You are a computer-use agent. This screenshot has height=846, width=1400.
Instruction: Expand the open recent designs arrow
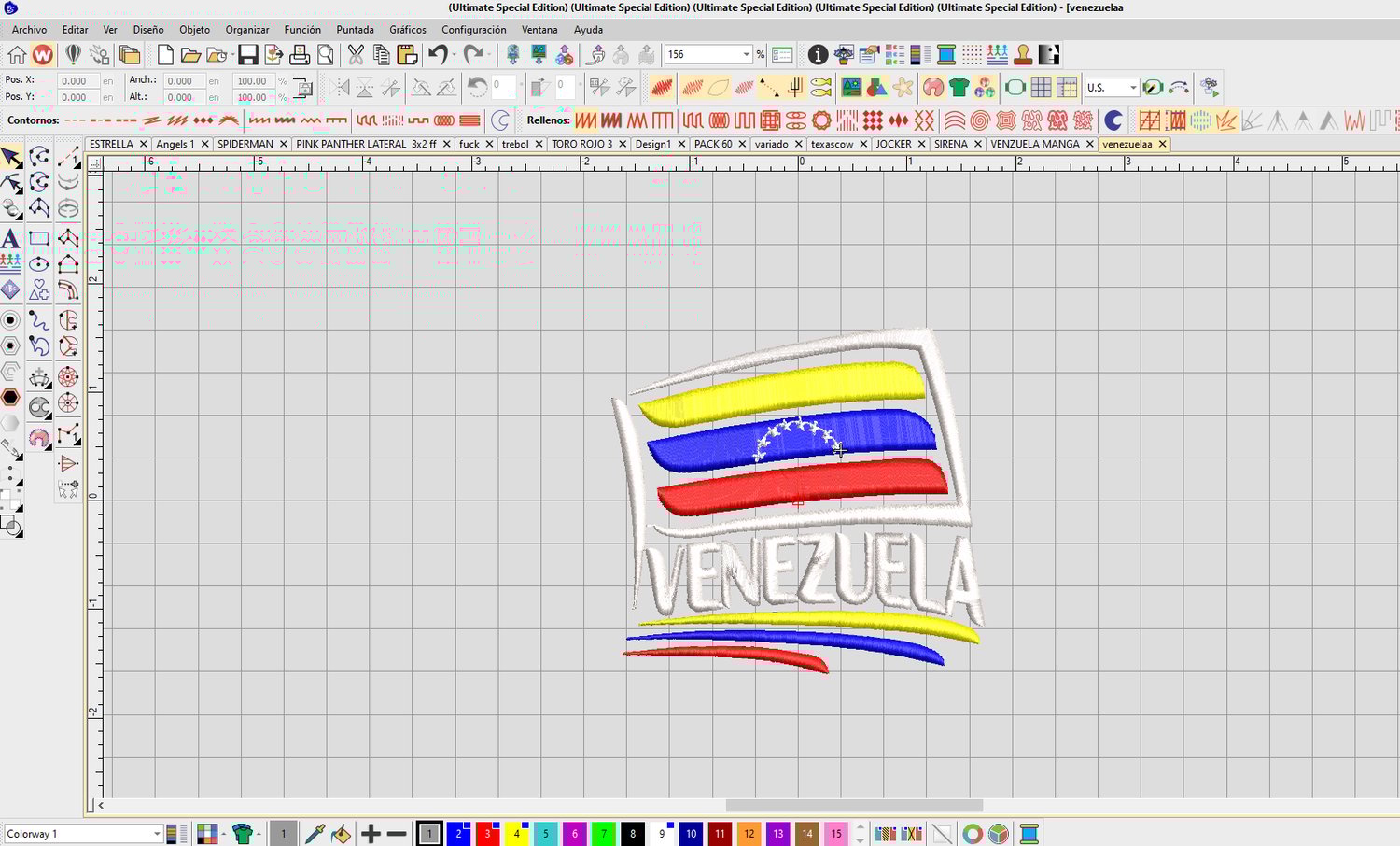point(232,55)
